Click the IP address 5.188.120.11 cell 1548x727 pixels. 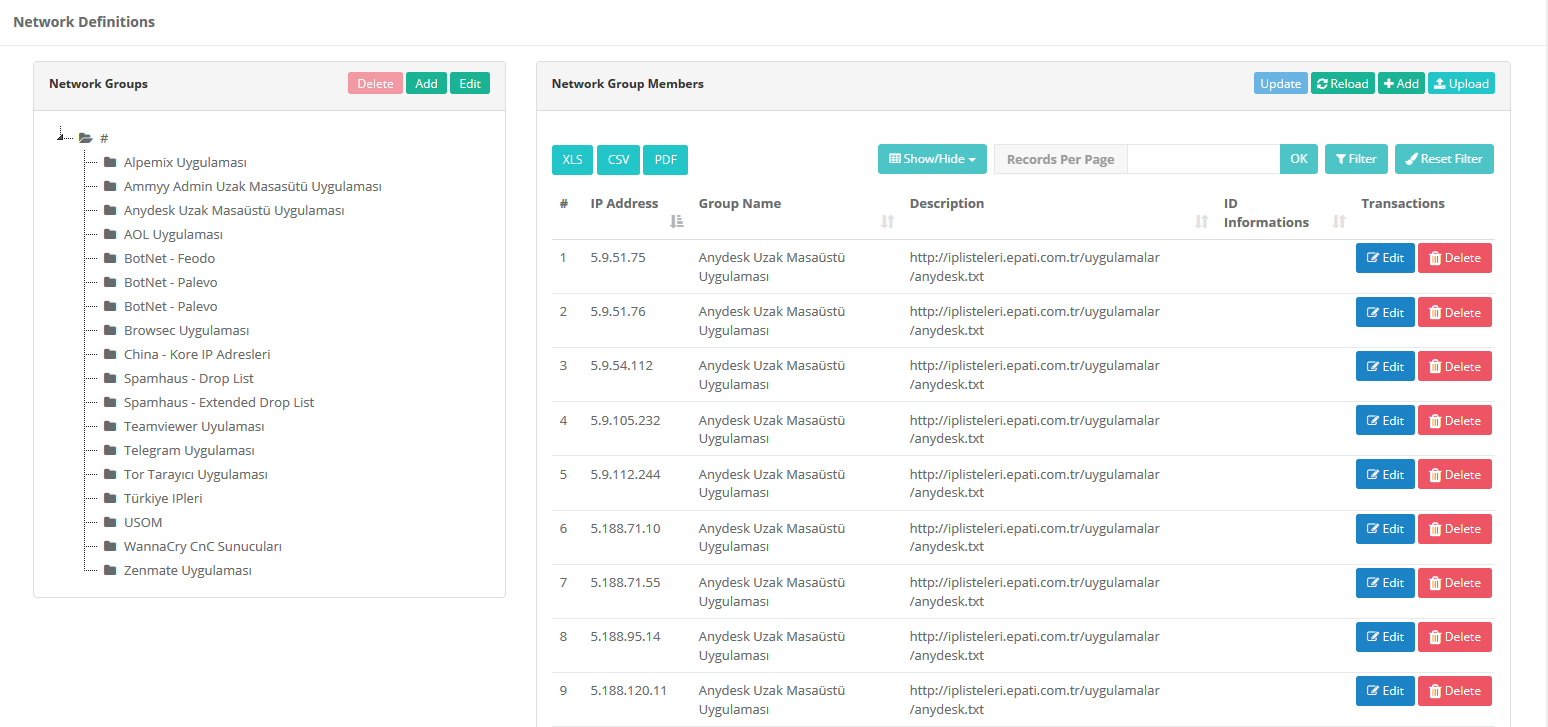(x=629, y=690)
